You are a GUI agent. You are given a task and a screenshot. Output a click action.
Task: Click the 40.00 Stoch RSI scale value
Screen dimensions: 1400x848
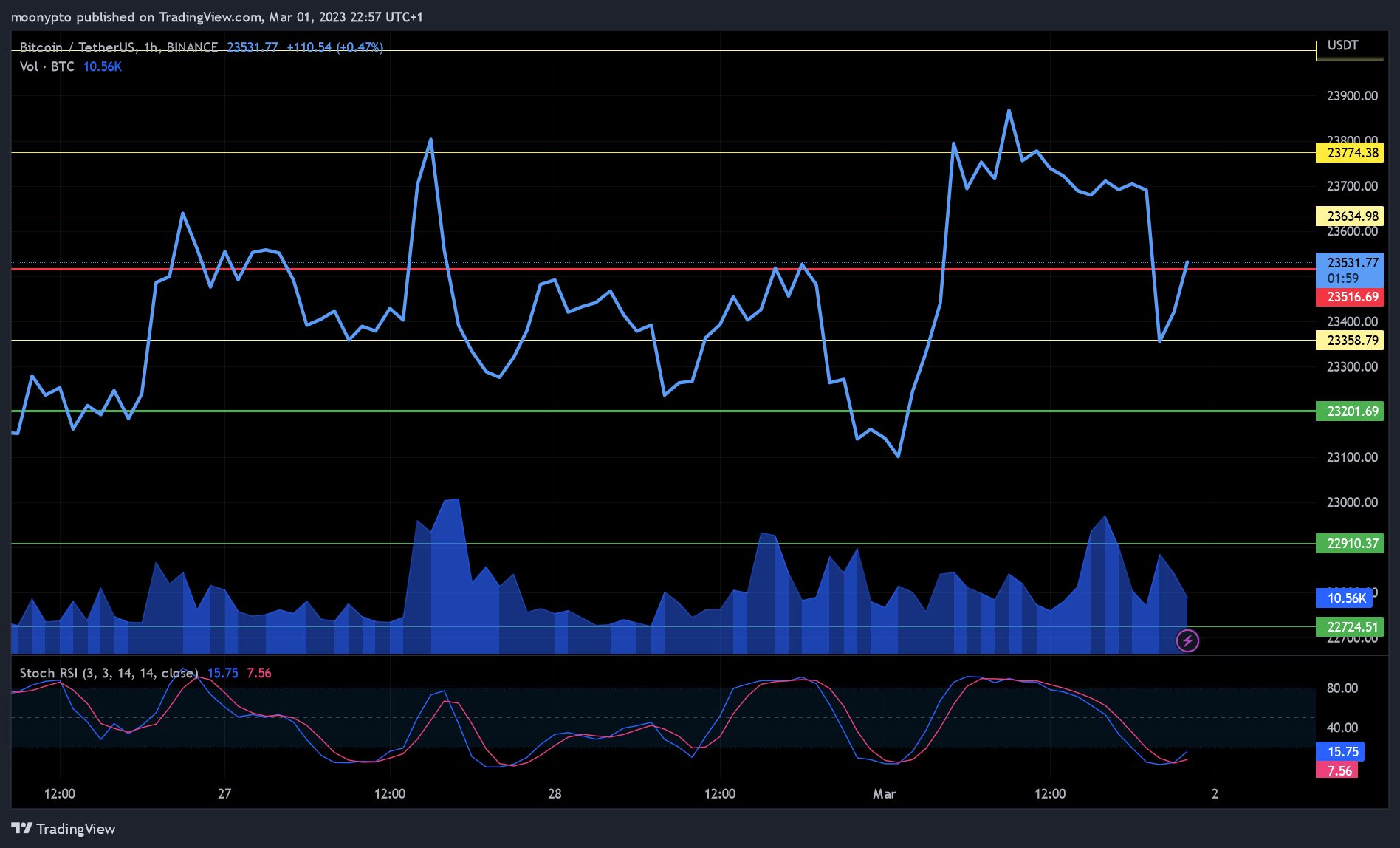pyautogui.click(x=1342, y=728)
